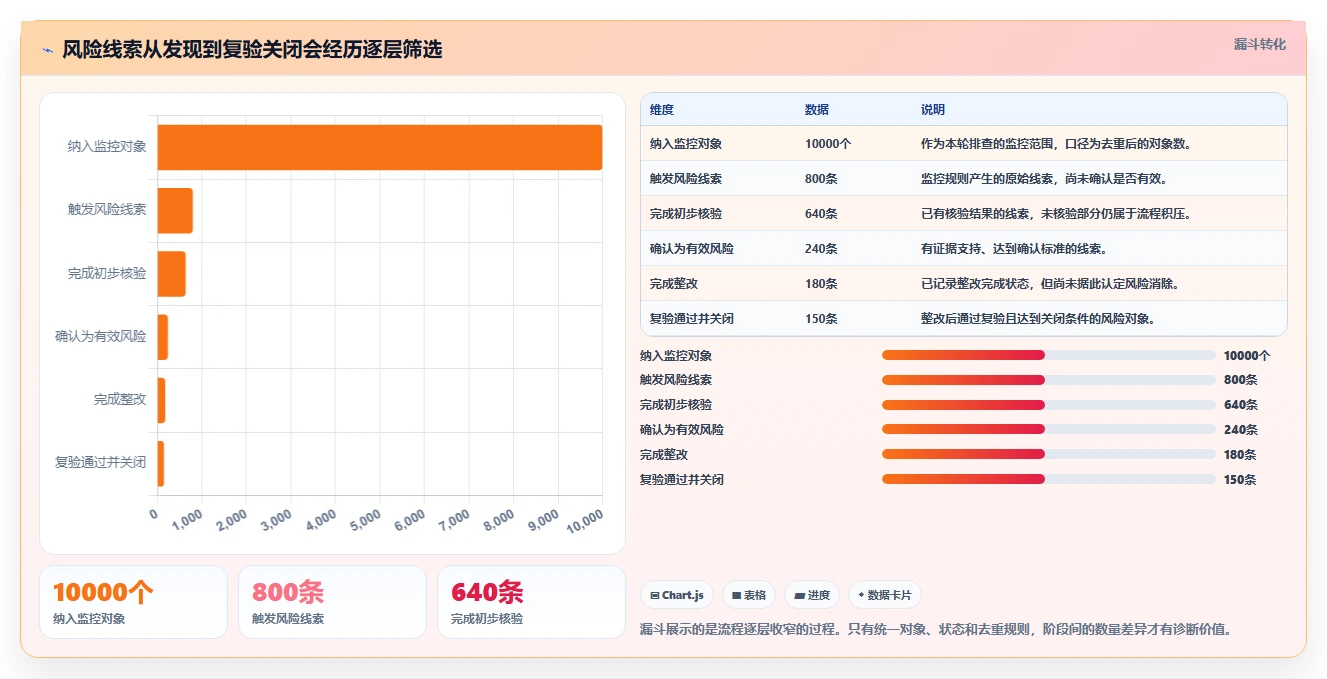Click the 完成整改 progress bar showing 180条
This screenshot has height=679, width=1327.
(x=1049, y=454)
